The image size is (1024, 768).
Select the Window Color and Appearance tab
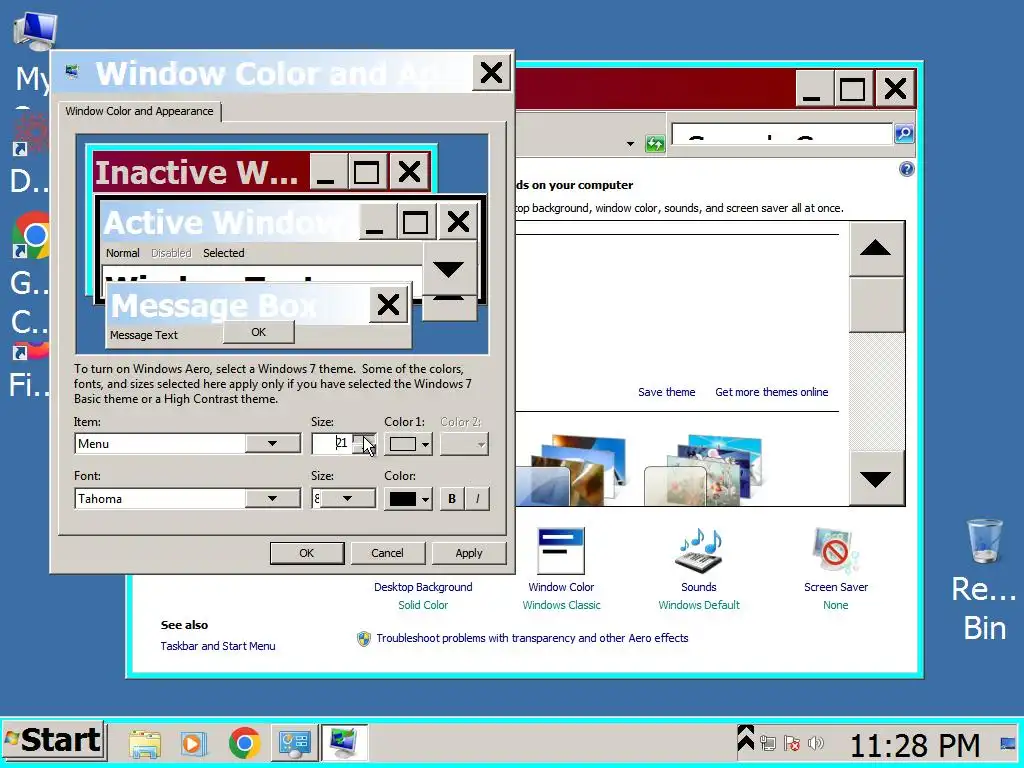[x=139, y=111]
